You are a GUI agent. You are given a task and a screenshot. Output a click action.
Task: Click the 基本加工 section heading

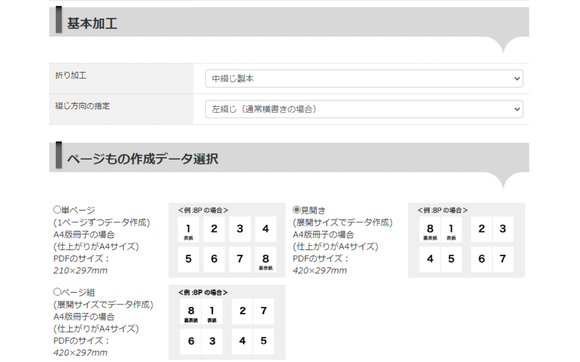click(x=92, y=24)
